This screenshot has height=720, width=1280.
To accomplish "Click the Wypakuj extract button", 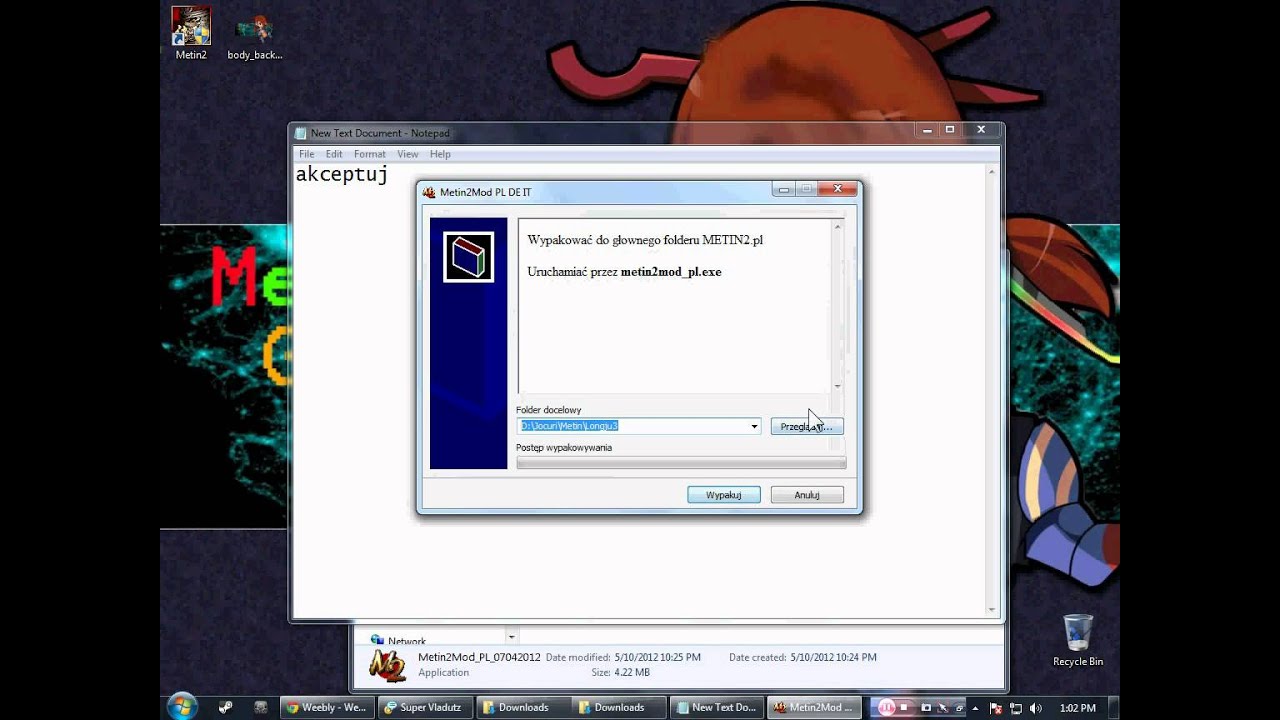I will point(724,495).
